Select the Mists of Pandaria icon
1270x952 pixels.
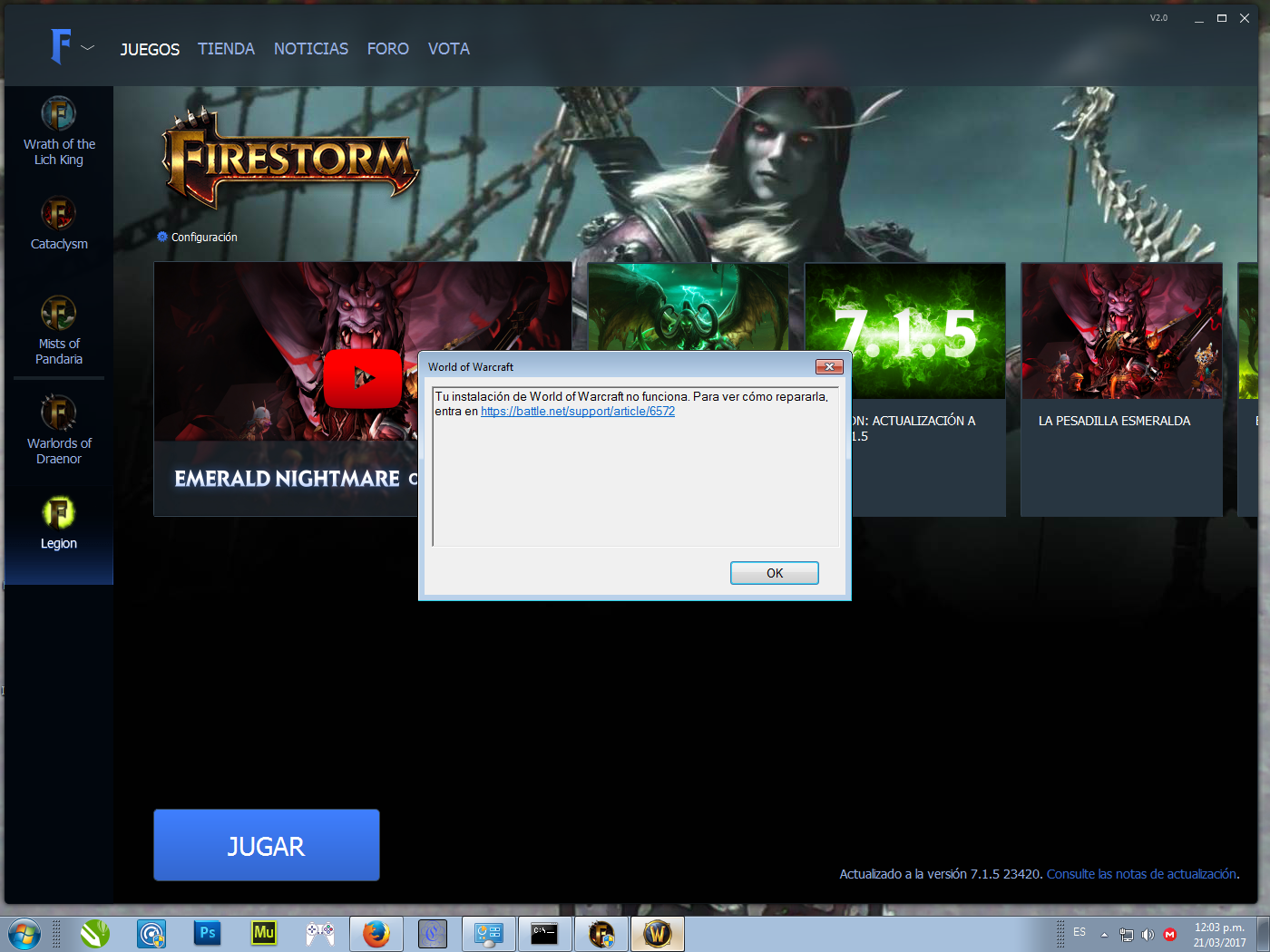pyautogui.click(x=58, y=313)
